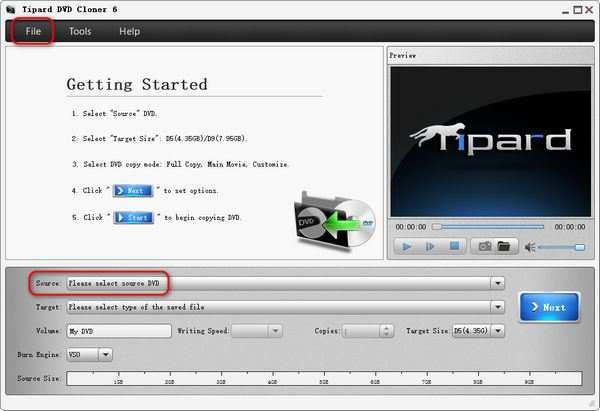Open the snapshot folder icon

504,246
